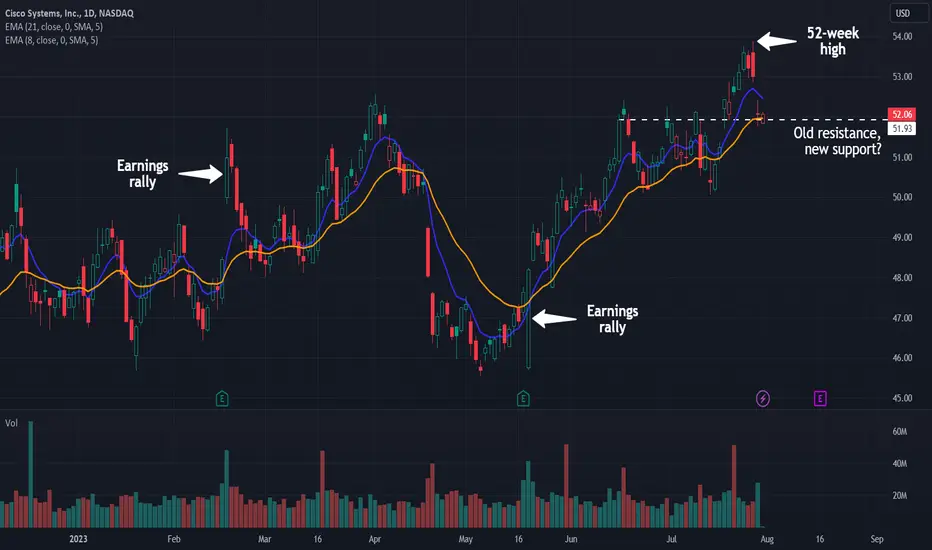Select the EMA 8 indicator legend

(51, 40)
